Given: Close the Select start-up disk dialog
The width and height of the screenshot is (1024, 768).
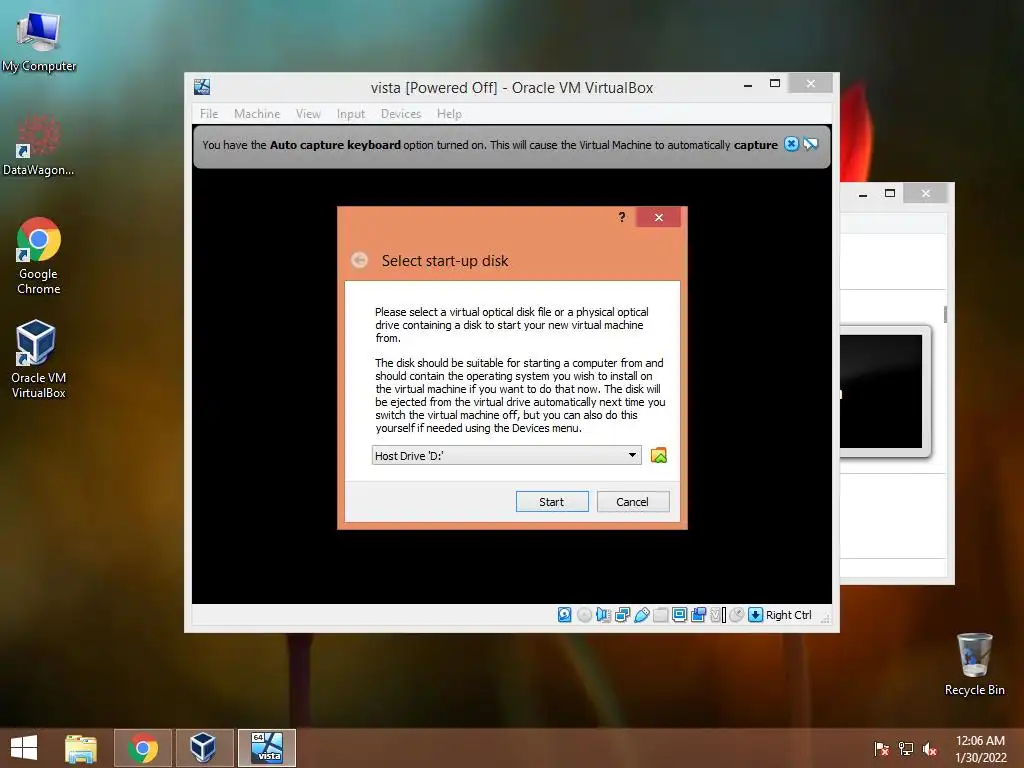Looking at the screenshot, I should click(658, 217).
